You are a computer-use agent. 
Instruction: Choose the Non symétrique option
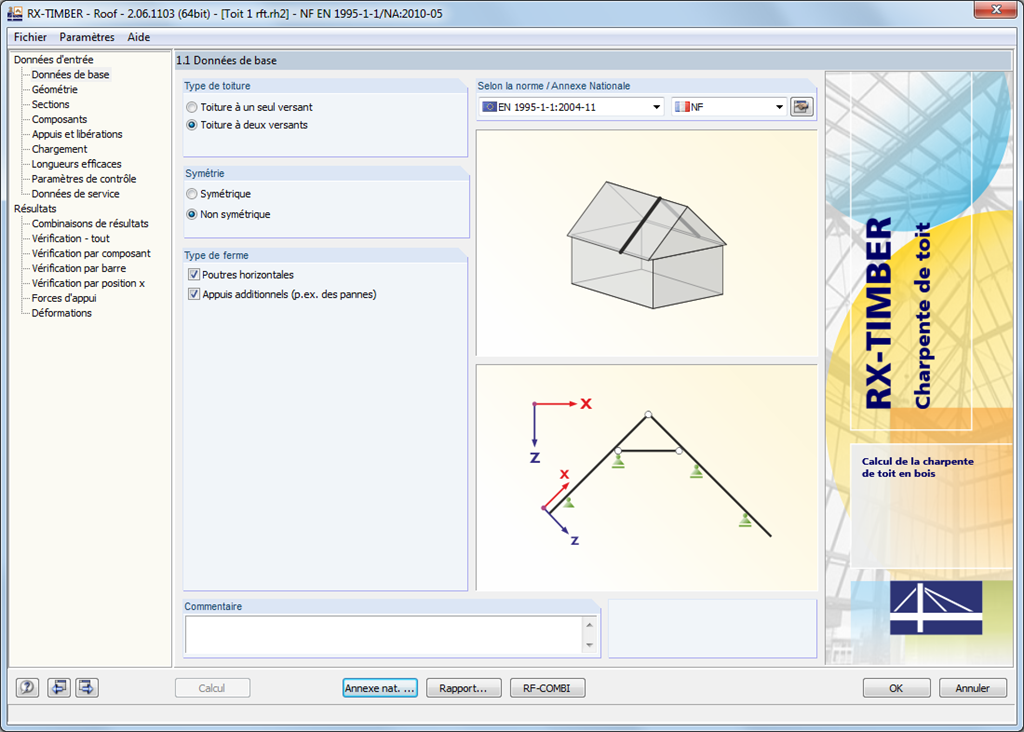coord(228,214)
